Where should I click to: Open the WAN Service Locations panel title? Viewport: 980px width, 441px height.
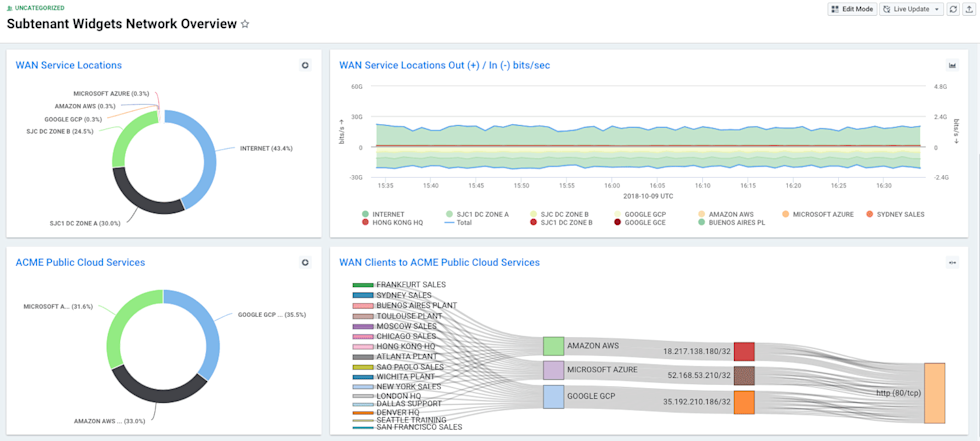69,65
